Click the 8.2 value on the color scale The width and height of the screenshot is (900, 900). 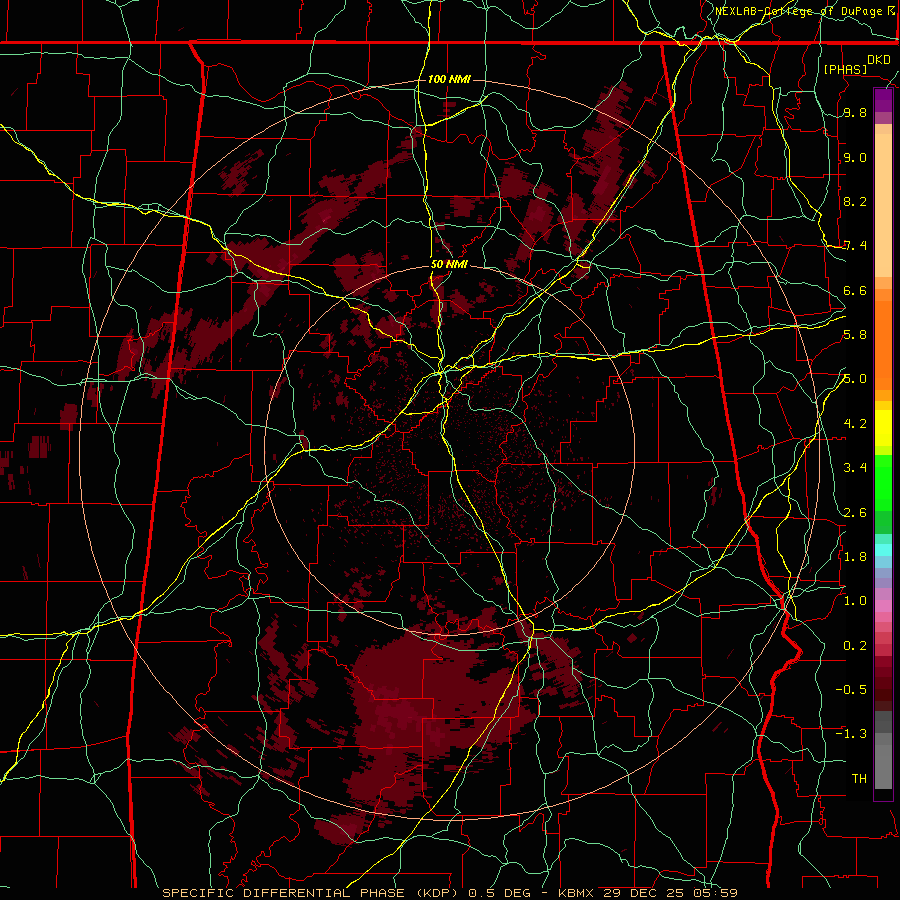[x=855, y=201]
